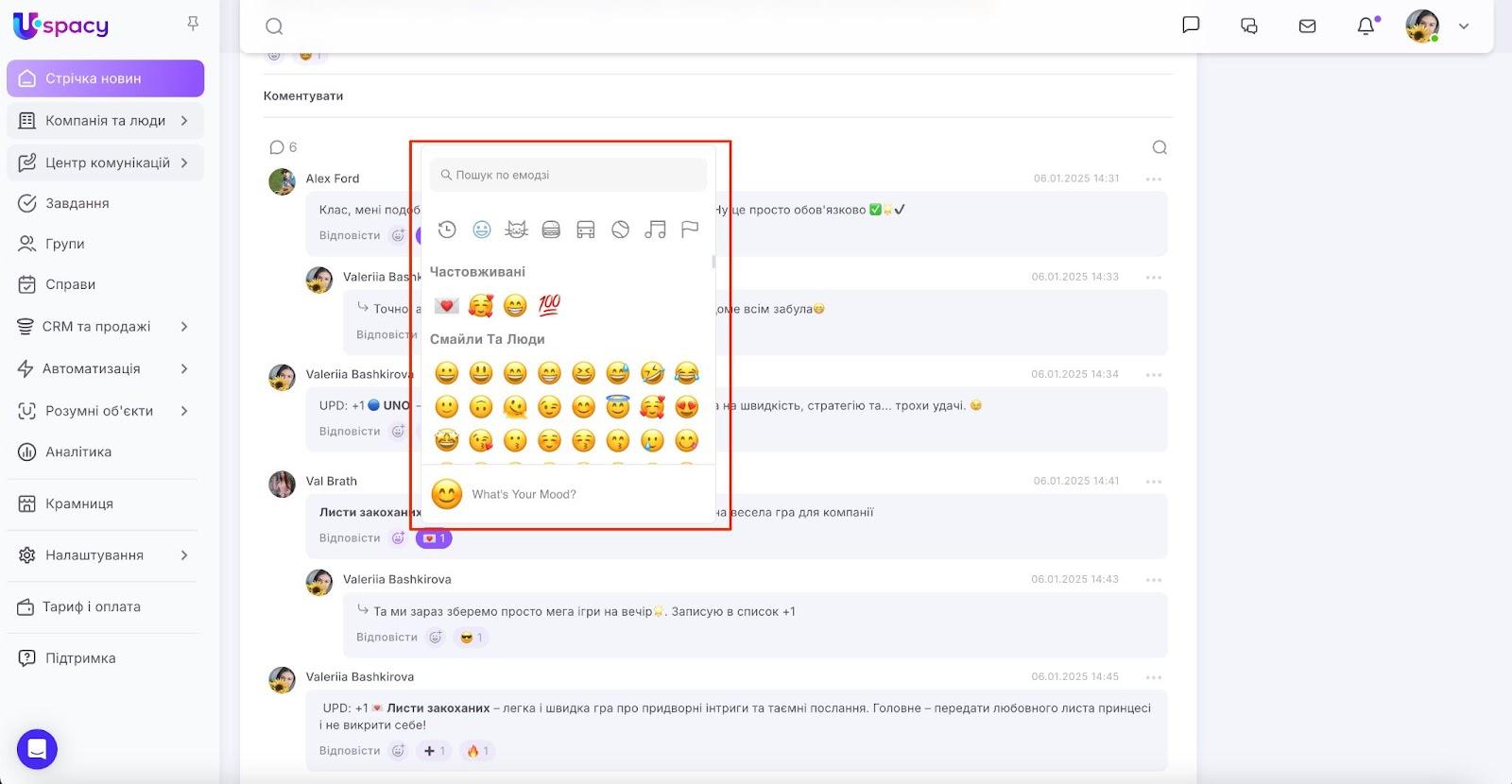Click the global search magnifier in the top bar
Image resolution: width=1512 pixels, height=784 pixels.
[274, 26]
